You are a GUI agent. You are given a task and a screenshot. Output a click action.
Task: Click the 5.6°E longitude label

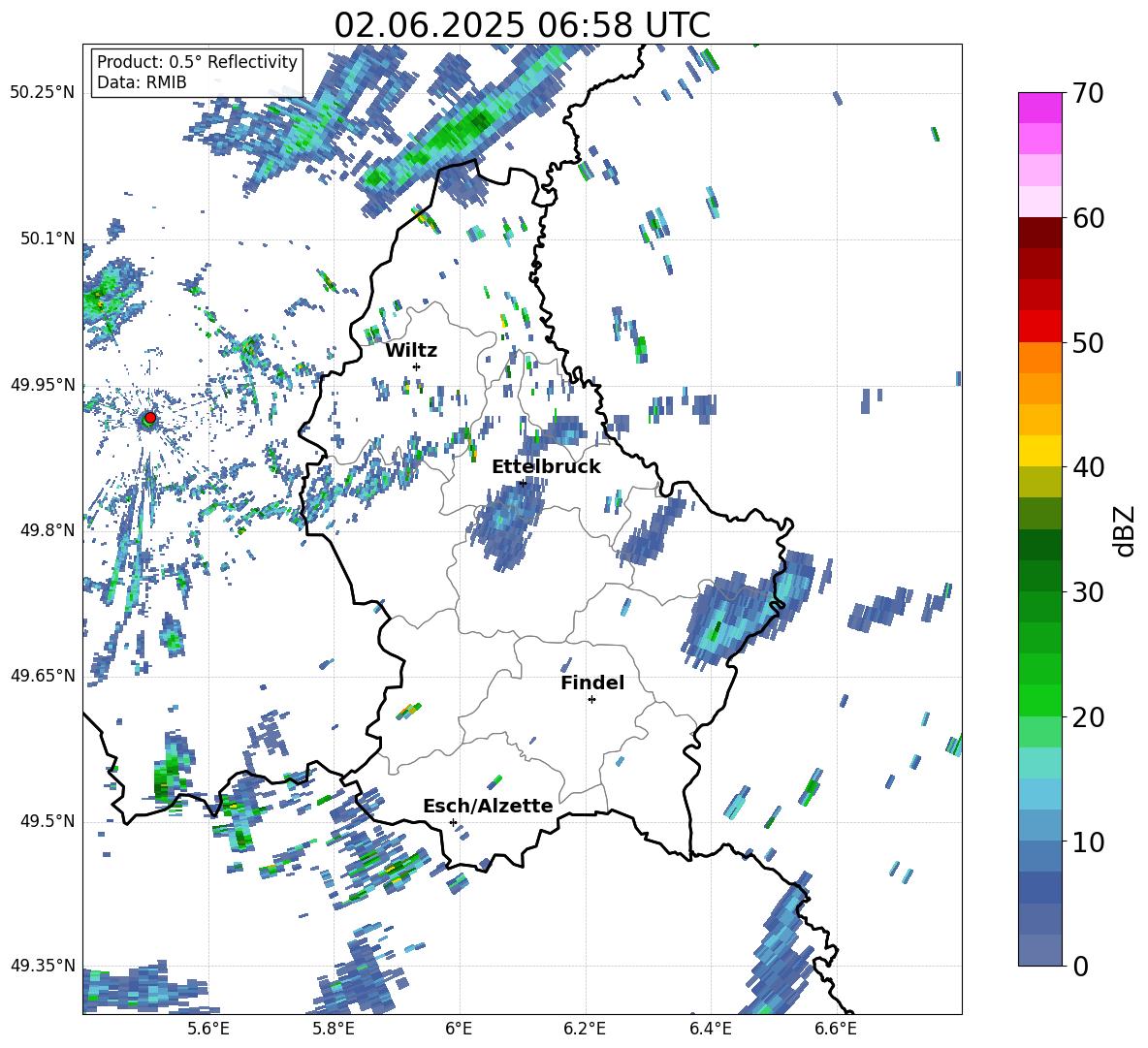pos(208,1029)
